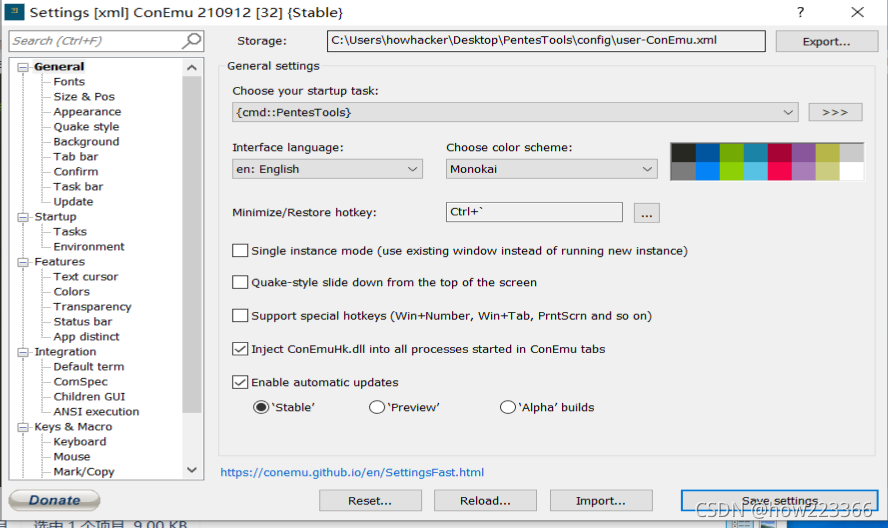
Task: Select the 'Preview' radio button
Action: (x=377, y=407)
